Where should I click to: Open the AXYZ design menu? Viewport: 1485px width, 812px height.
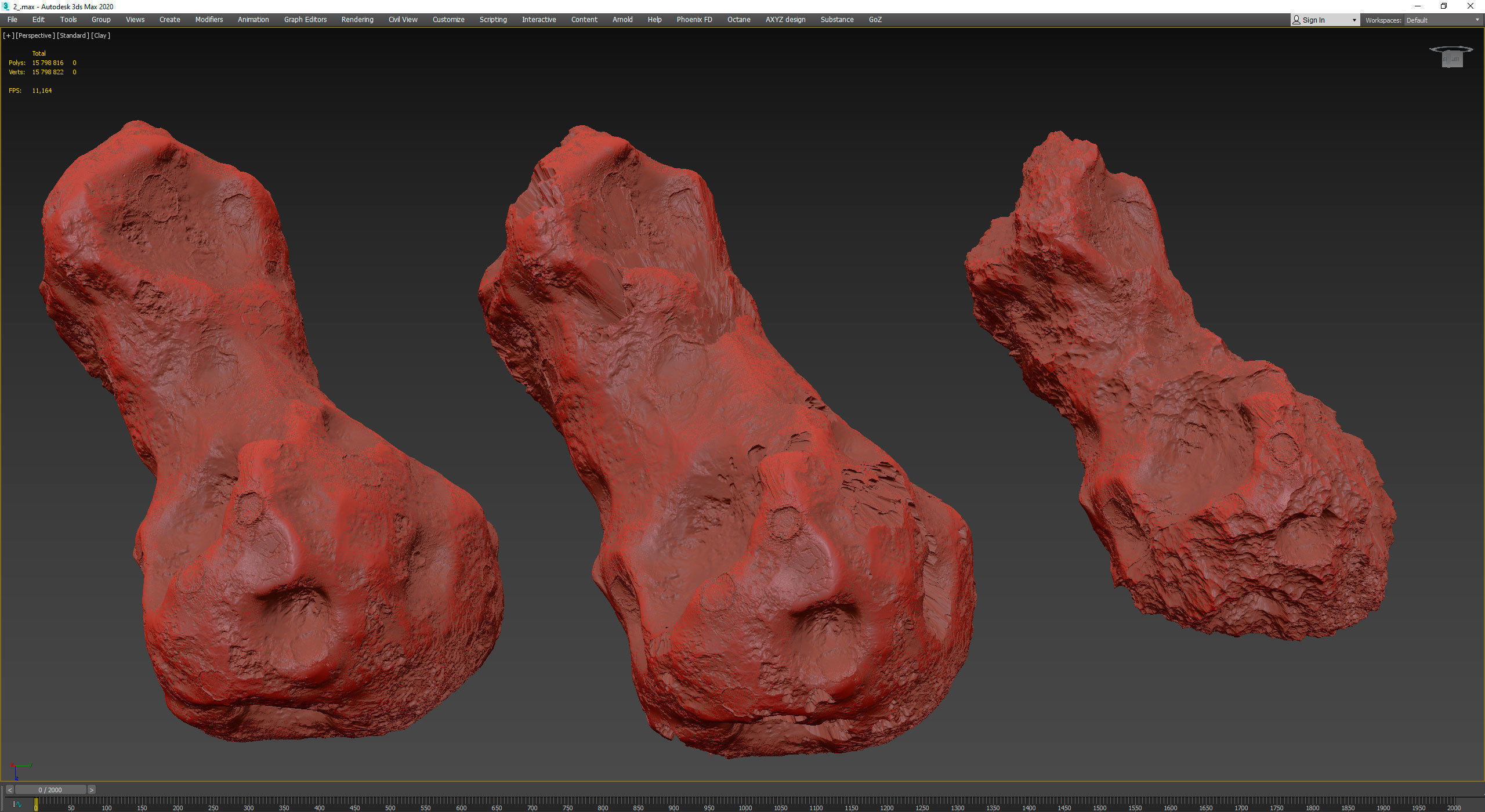(785, 20)
